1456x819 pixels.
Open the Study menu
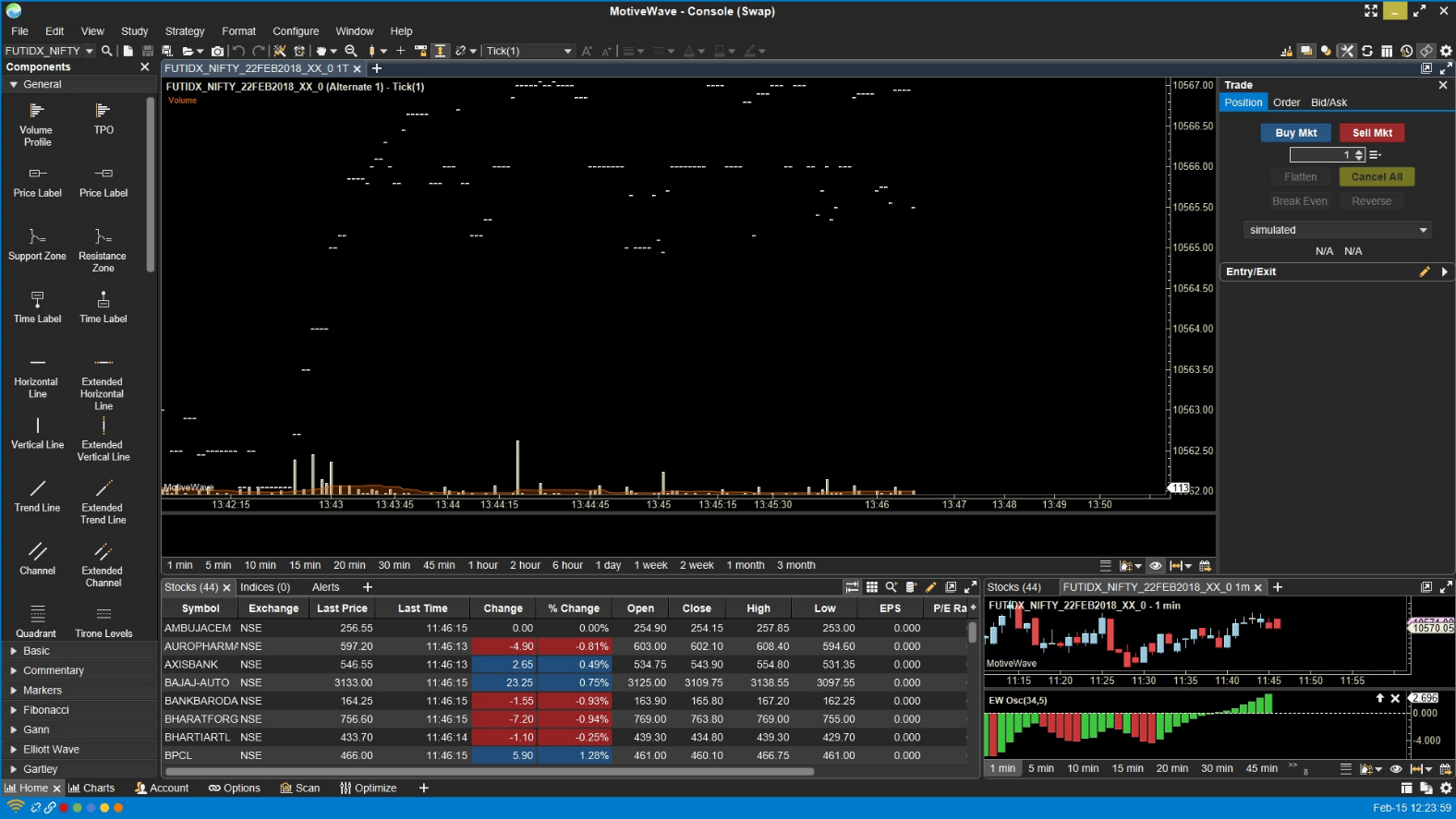(134, 31)
